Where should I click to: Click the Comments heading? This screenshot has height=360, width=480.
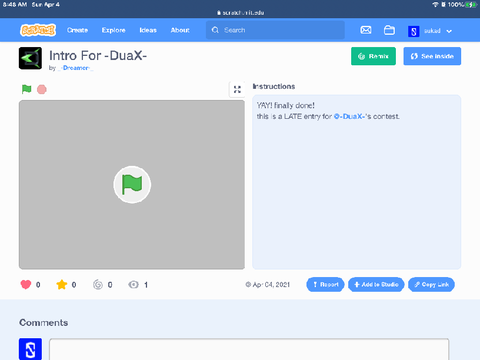43,323
